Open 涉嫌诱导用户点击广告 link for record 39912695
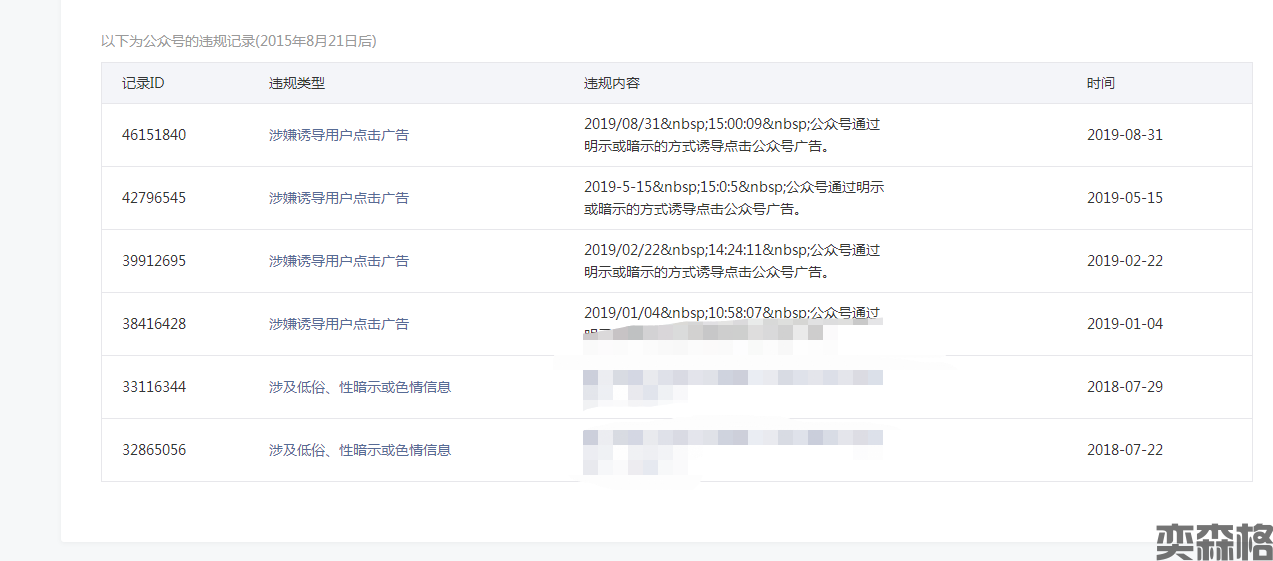Image resolution: width=1273 pixels, height=561 pixels. point(339,261)
